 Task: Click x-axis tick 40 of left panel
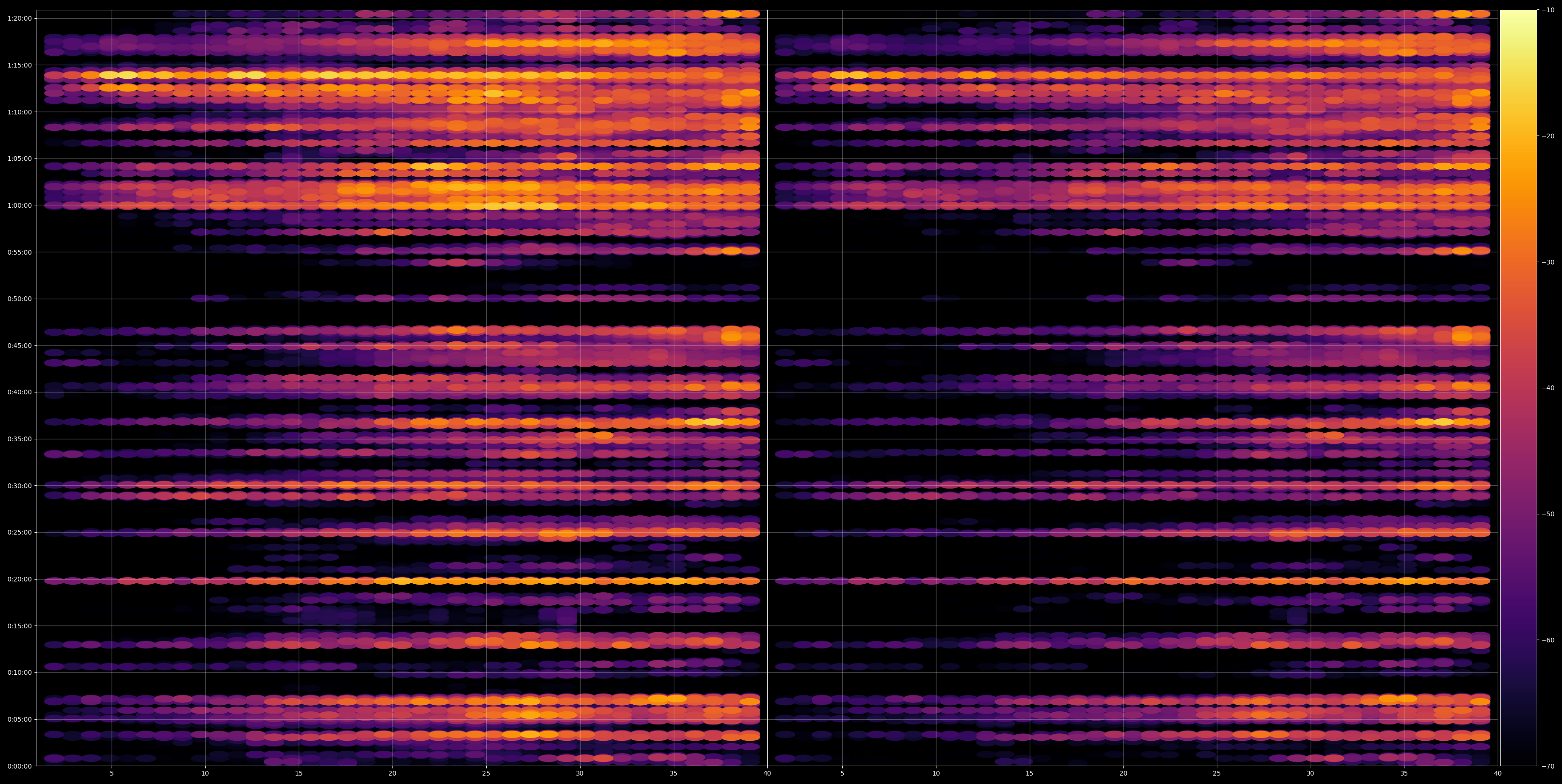(x=767, y=773)
